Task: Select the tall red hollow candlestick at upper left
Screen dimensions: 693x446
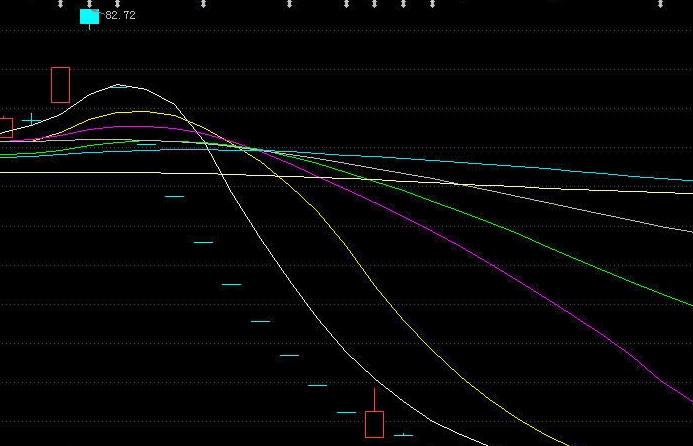Action: coord(60,85)
